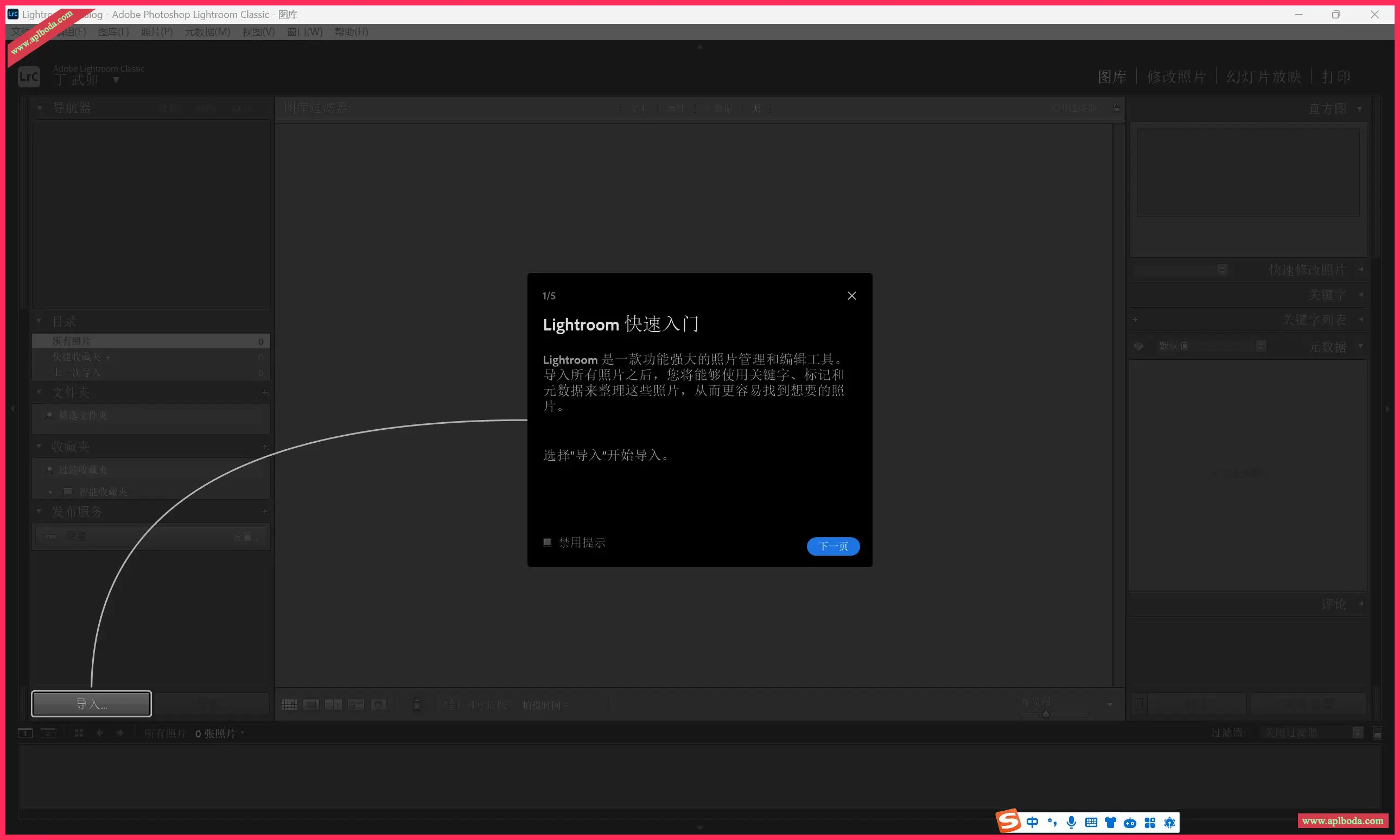1400x840 pixels.
Task: Click the 导入 import button
Action: point(91,704)
